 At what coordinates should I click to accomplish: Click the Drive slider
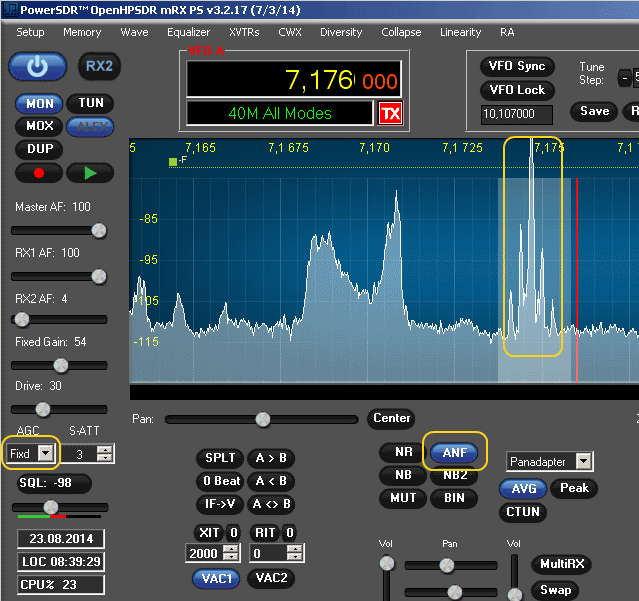click(x=59, y=409)
